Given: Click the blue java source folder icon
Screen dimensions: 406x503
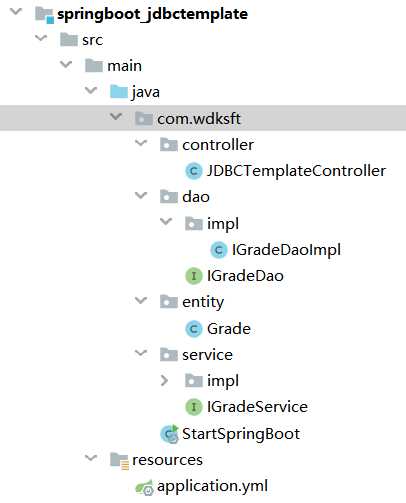Looking at the screenshot, I should [x=119, y=92].
